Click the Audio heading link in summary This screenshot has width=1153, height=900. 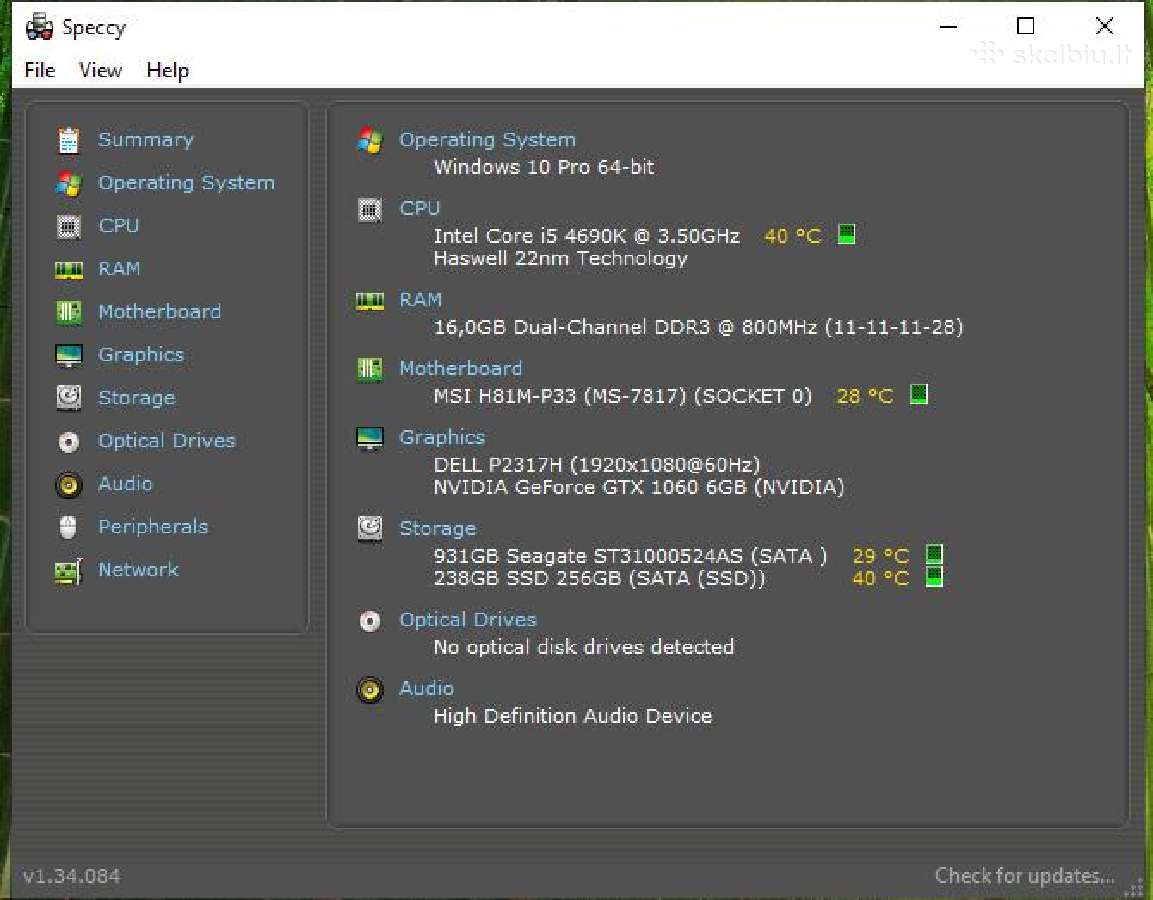click(x=426, y=688)
